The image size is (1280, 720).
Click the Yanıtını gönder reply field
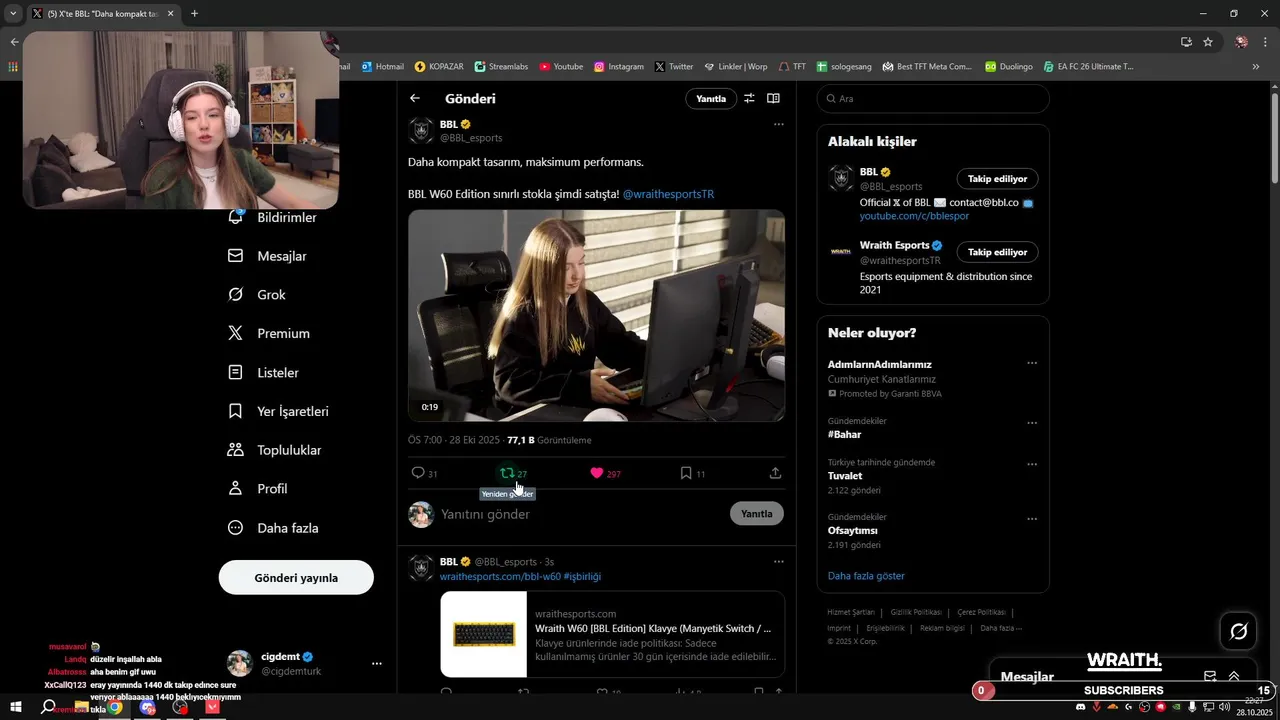(x=580, y=514)
